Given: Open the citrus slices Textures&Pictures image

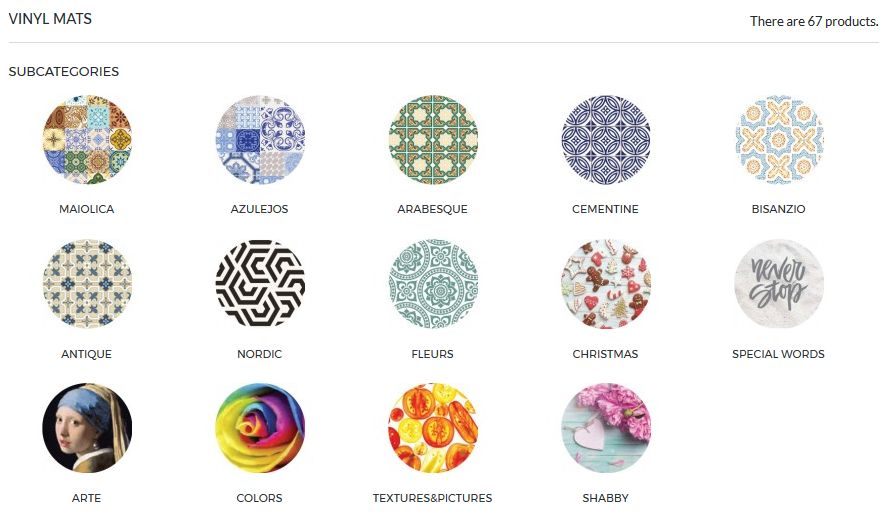Looking at the screenshot, I should [x=433, y=428].
